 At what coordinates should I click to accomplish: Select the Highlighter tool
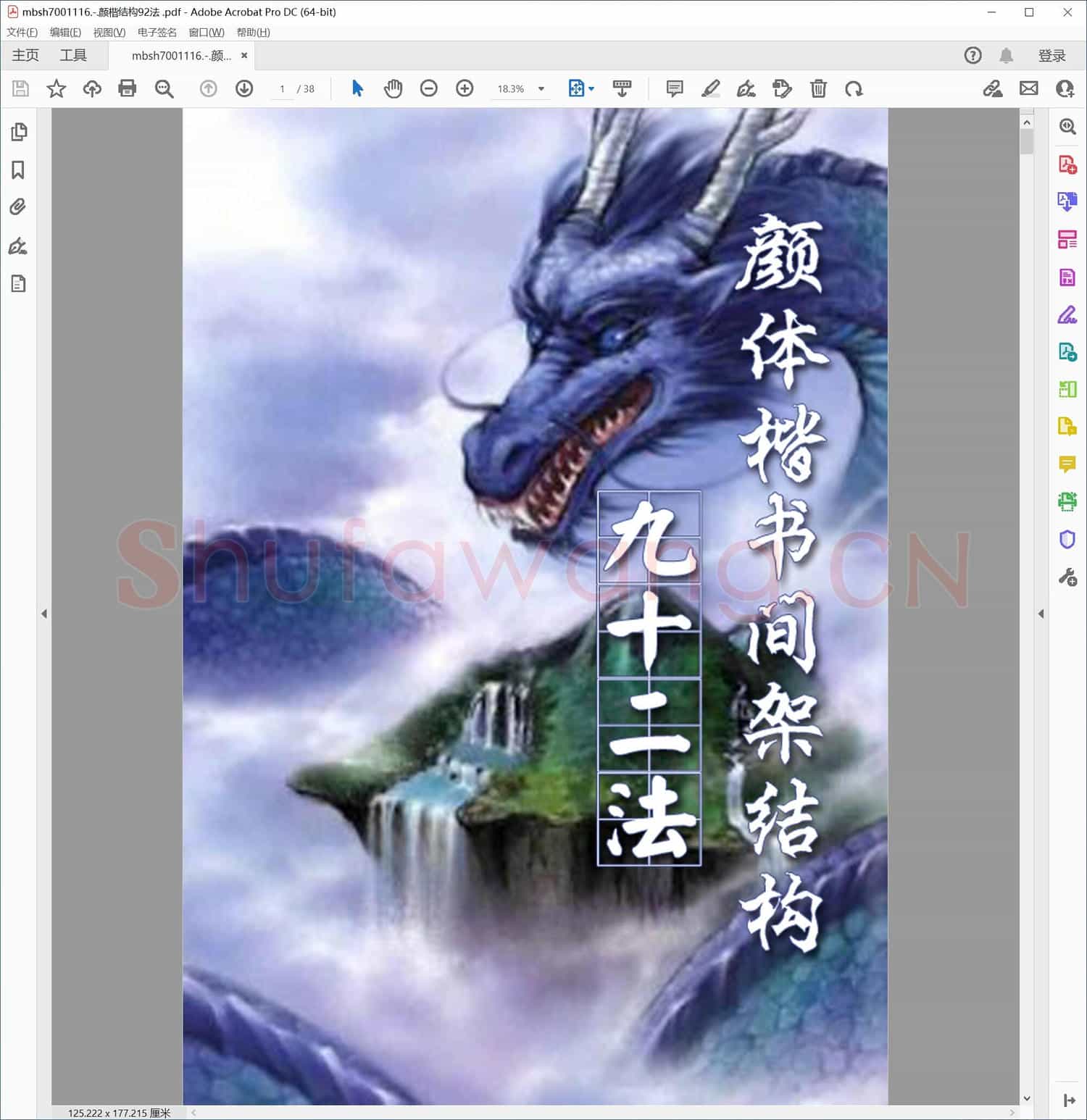pyautogui.click(x=710, y=88)
